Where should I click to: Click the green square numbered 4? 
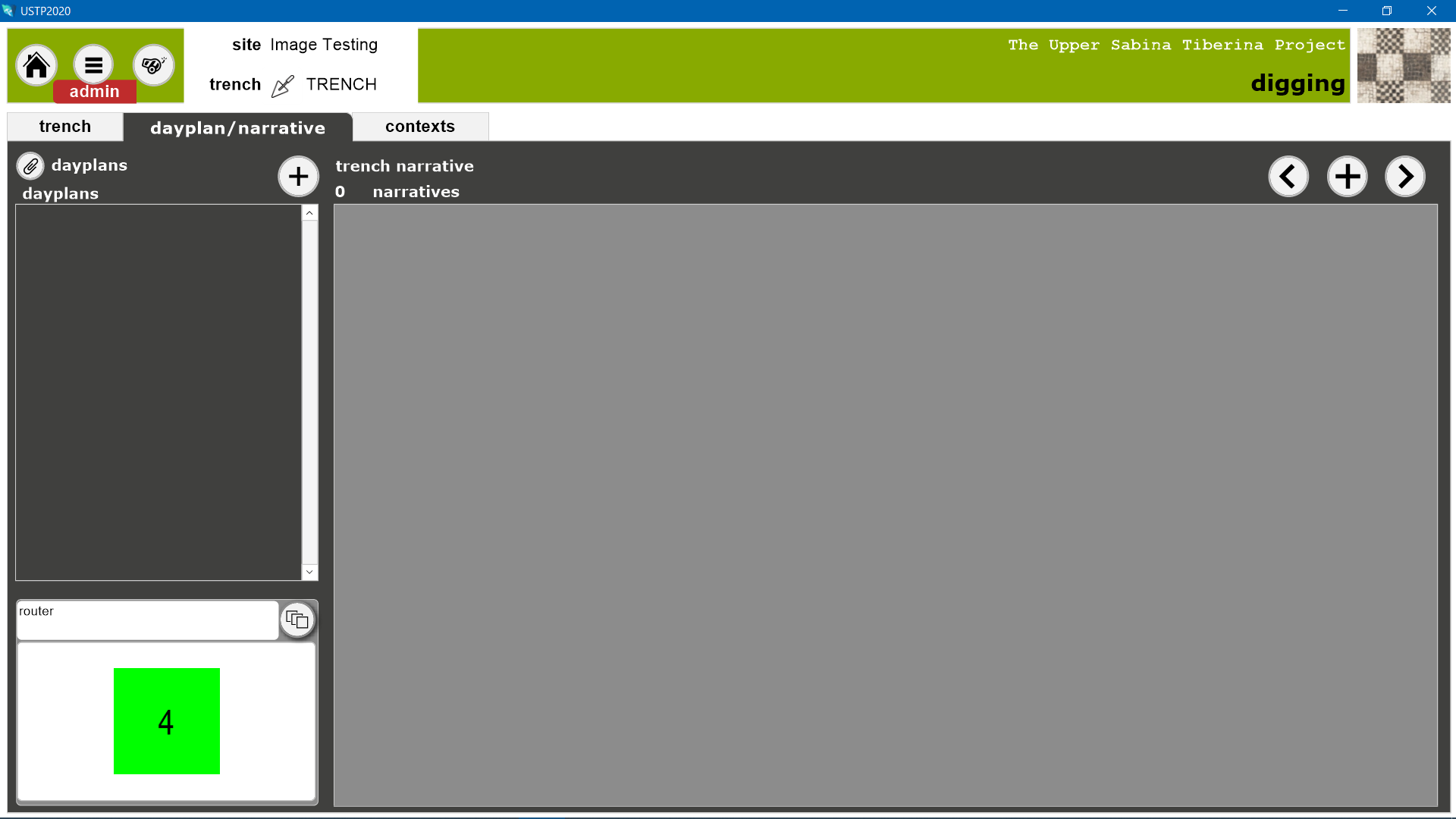click(167, 721)
